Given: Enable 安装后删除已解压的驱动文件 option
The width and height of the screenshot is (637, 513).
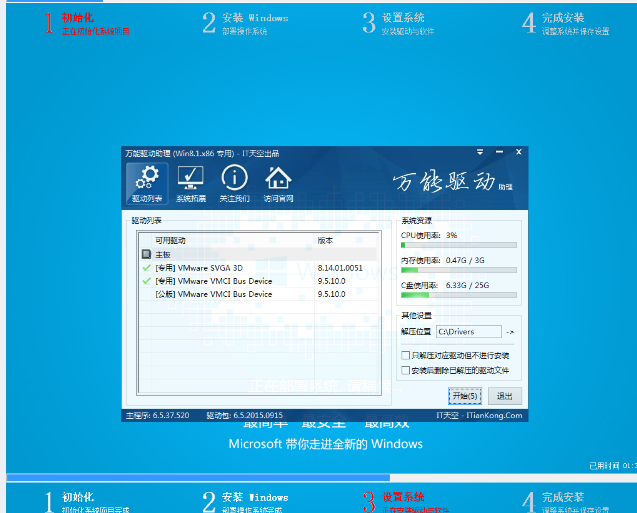Looking at the screenshot, I should click(x=405, y=370).
